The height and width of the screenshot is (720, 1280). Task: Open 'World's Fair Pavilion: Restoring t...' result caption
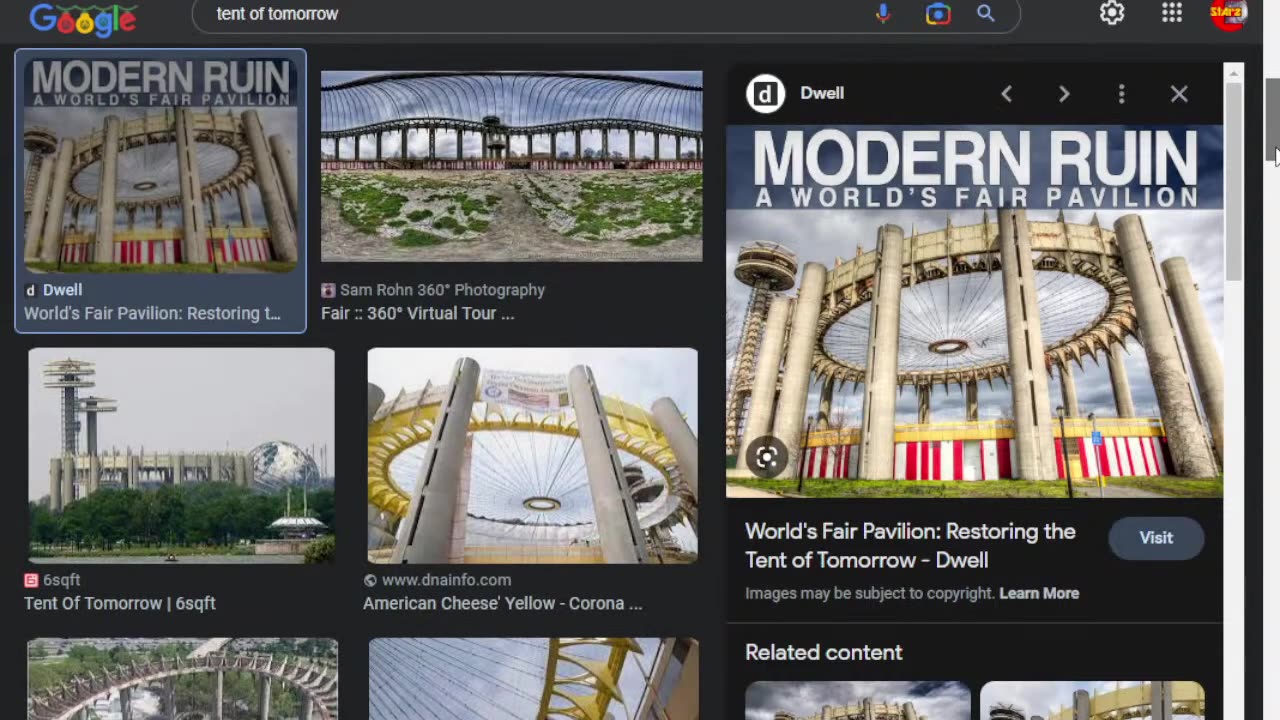pos(152,313)
